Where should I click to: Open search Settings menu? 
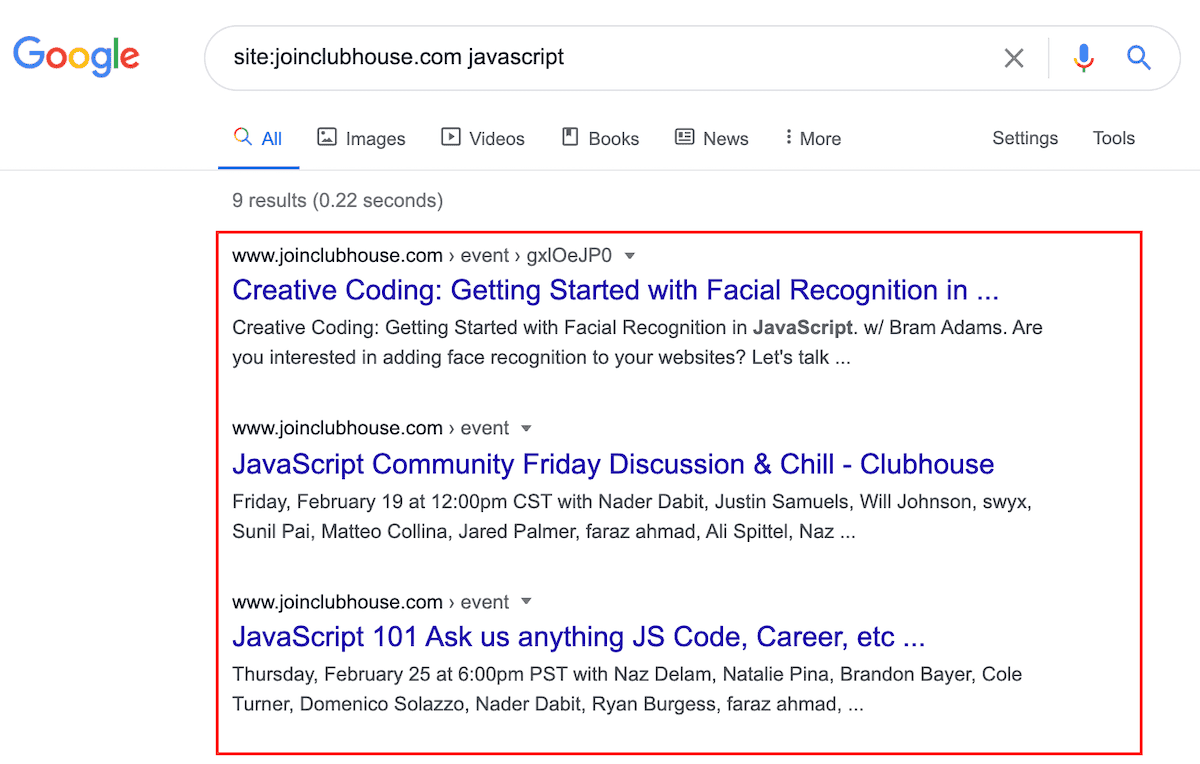click(1025, 137)
